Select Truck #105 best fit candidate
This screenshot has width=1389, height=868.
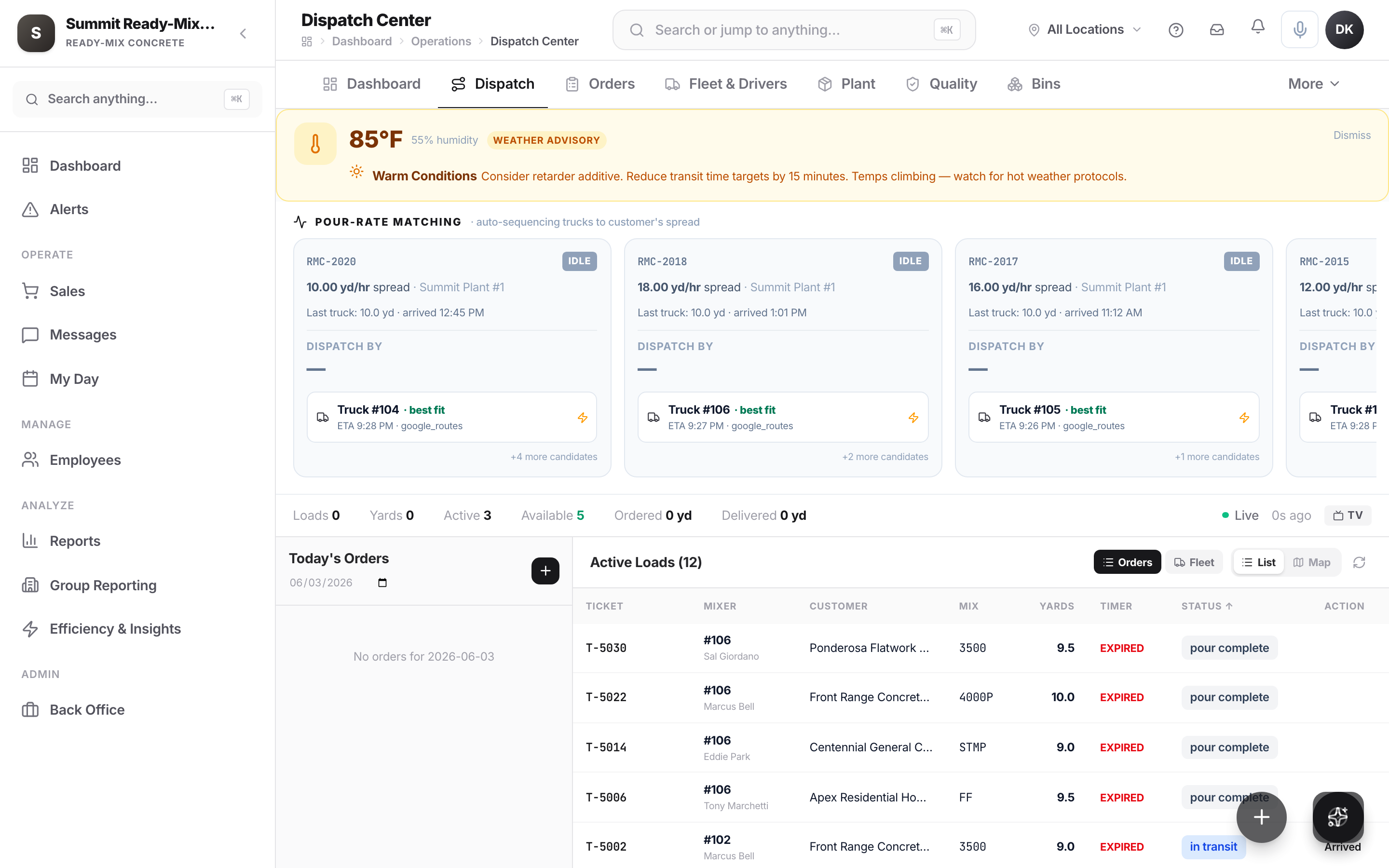click(1114, 417)
